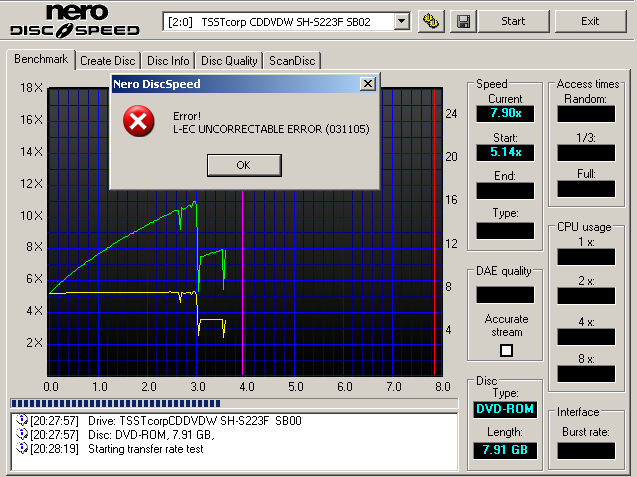Select the TSSTcorp CDDVDW SH-S223F drive combo box

click(x=286, y=21)
